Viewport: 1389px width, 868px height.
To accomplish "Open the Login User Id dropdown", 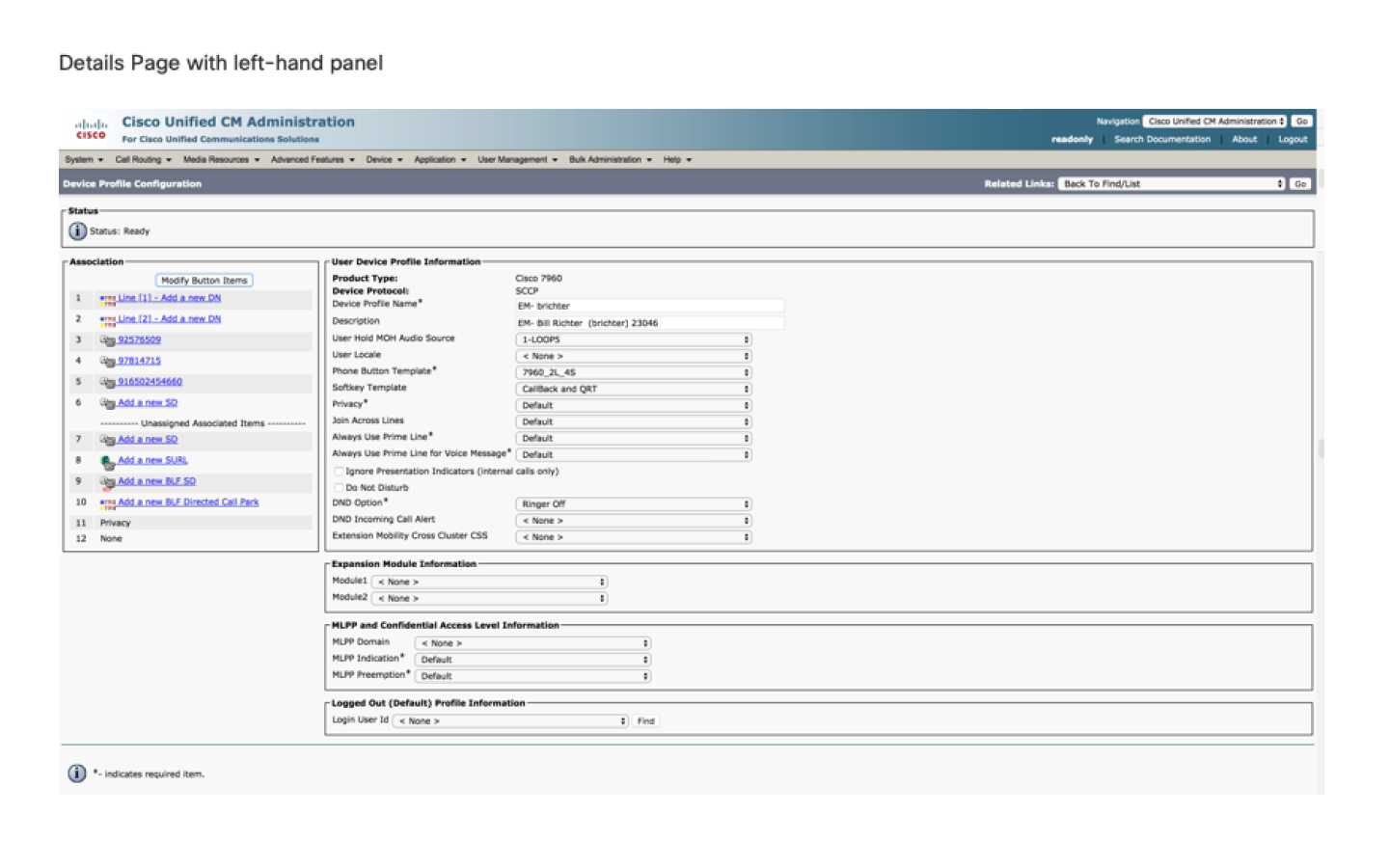I will coord(510,720).
